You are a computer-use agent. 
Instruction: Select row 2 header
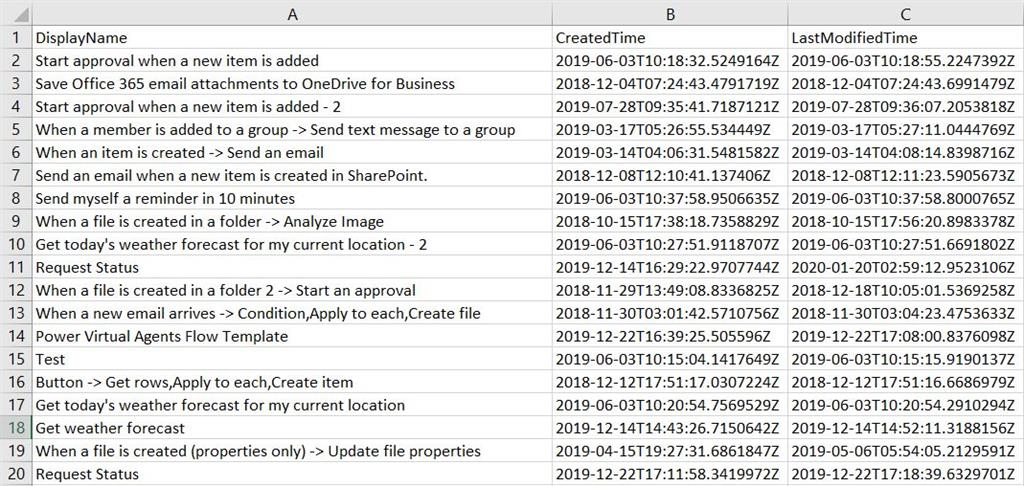coord(16,61)
